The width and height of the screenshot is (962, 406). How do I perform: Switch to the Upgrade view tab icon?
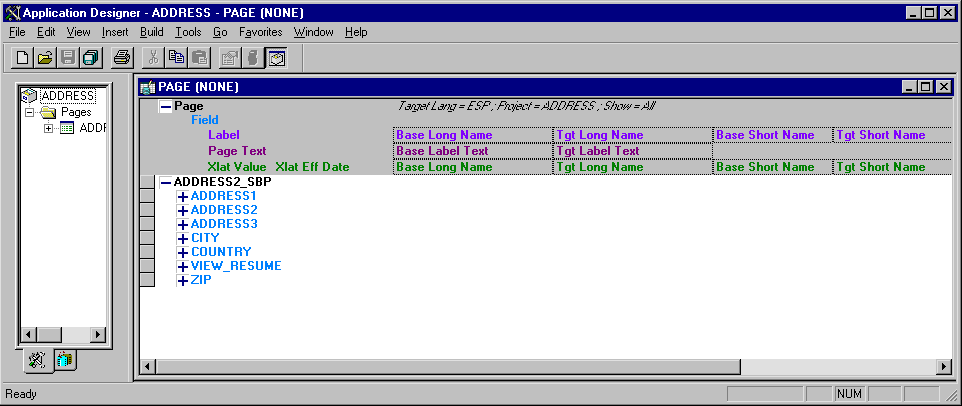point(64,359)
